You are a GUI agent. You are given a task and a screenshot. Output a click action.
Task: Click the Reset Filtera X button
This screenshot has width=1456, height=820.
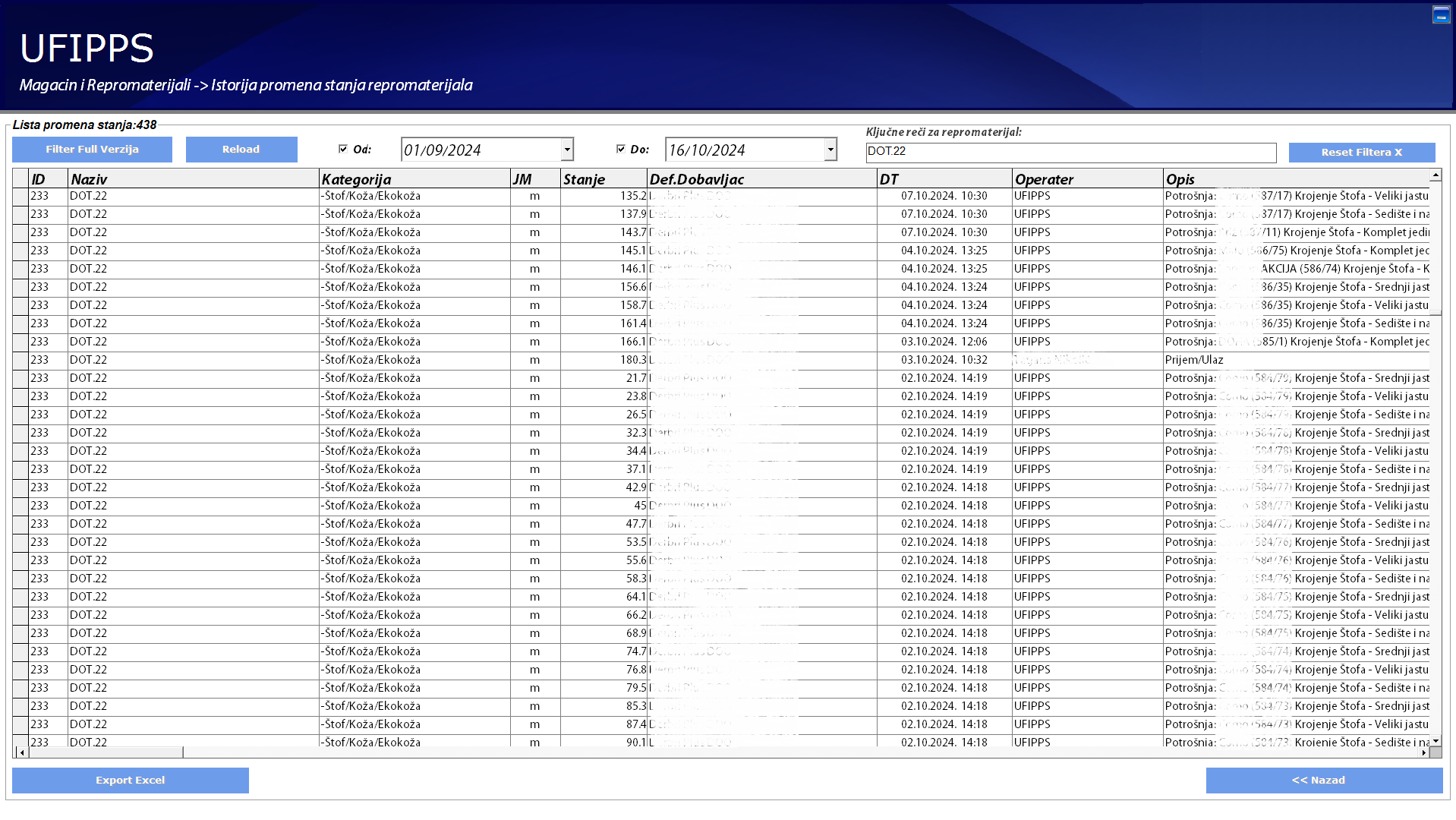(1362, 153)
